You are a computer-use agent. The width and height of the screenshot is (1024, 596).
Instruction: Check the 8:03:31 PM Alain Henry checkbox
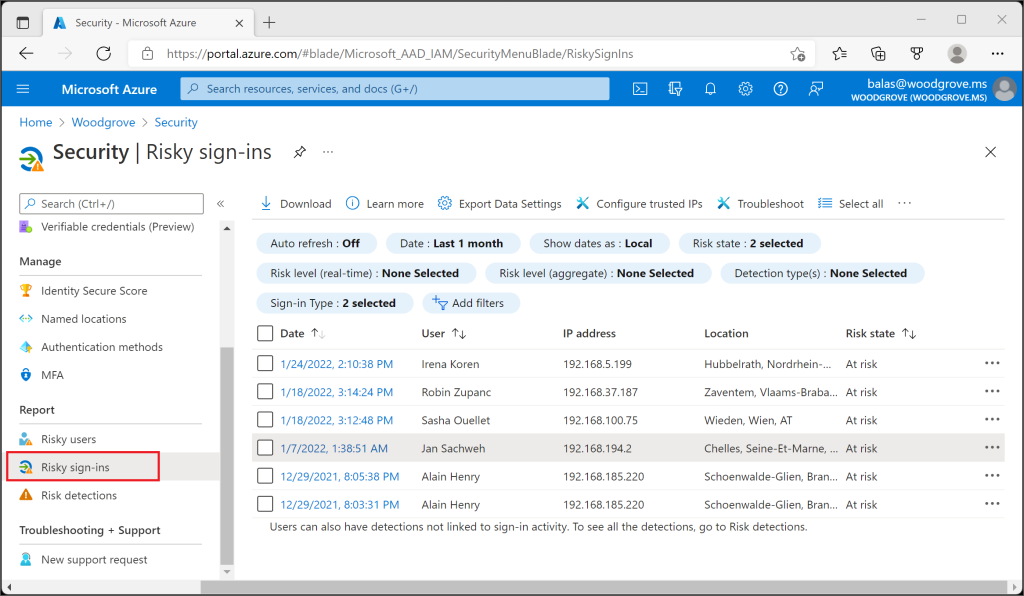coord(264,503)
